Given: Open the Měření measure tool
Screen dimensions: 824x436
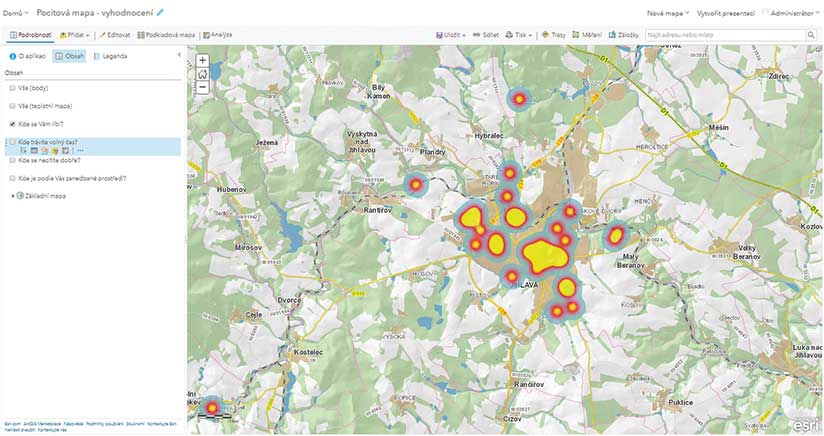Looking at the screenshot, I should 587,35.
